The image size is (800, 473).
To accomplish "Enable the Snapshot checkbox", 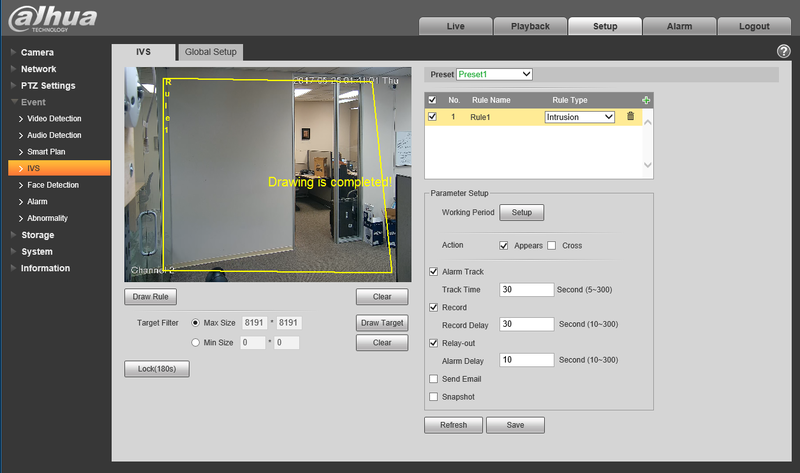I will click(x=433, y=397).
